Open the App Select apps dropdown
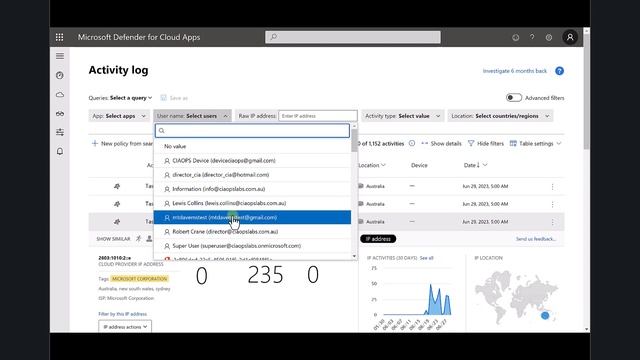 pyautogui.click(x=119, y=116)
